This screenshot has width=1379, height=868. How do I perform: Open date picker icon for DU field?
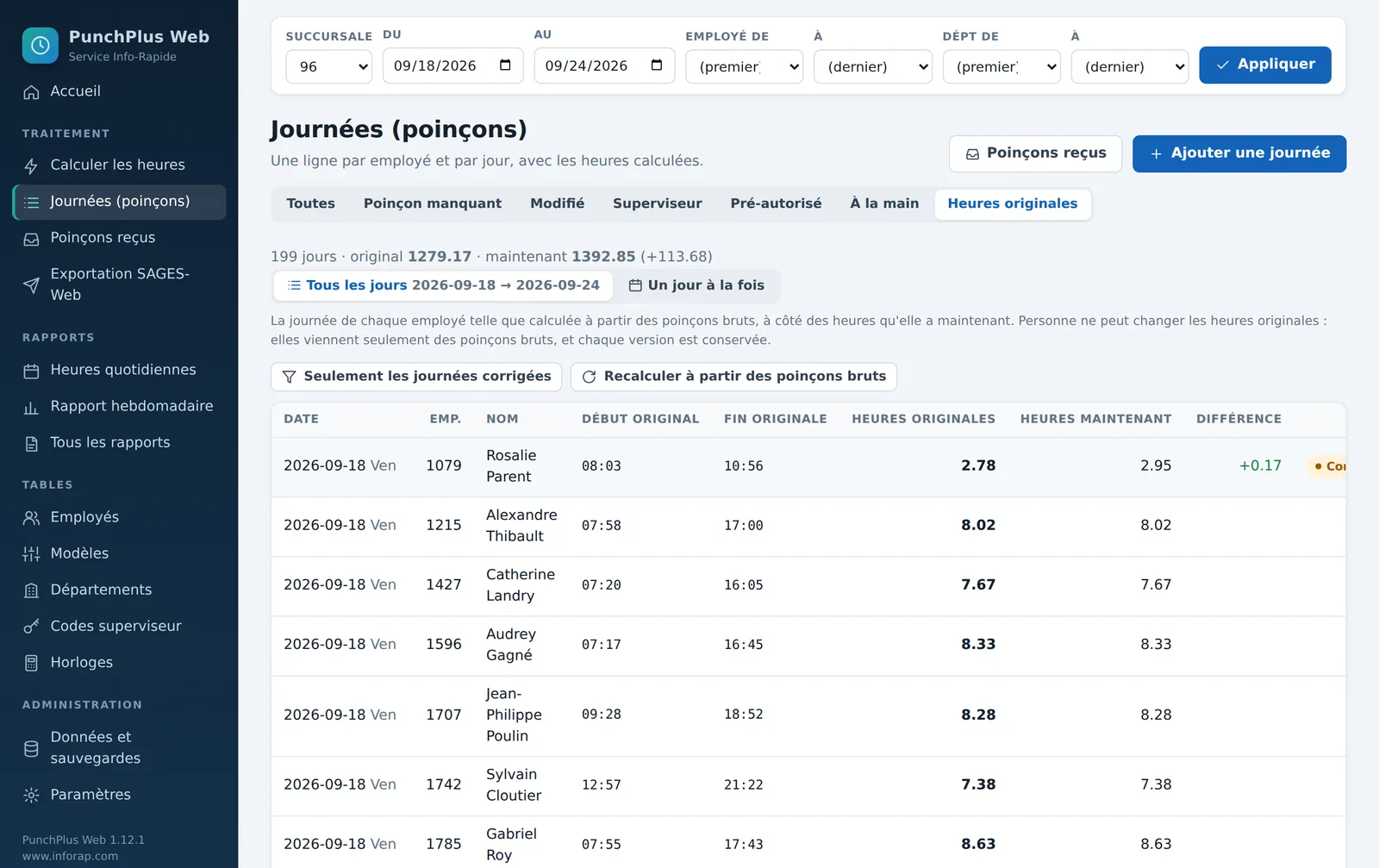[505, 66]
